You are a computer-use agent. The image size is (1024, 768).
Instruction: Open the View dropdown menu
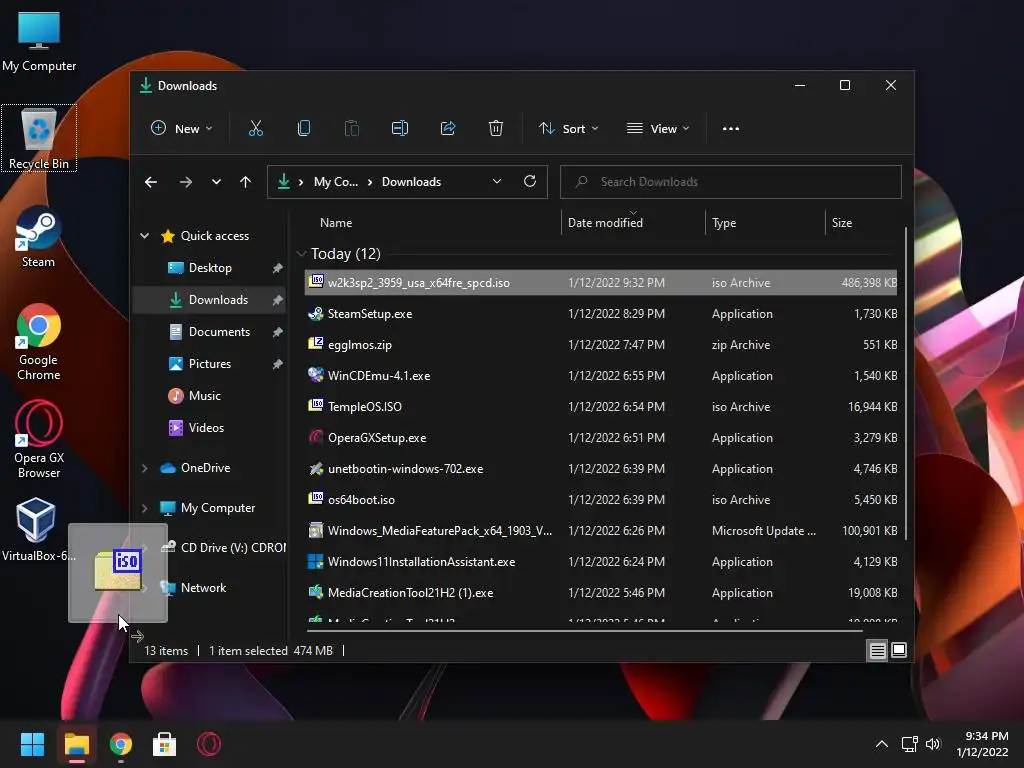coord(658,129)
